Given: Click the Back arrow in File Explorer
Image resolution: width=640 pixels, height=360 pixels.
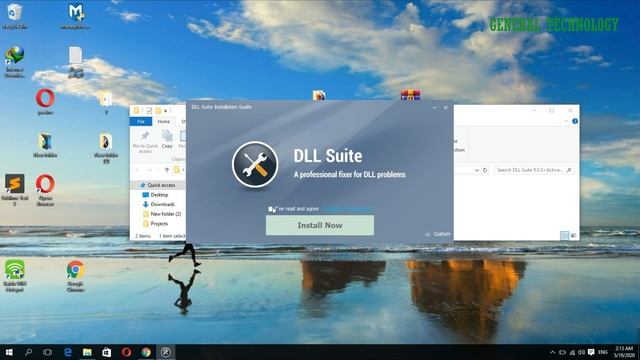Looking at the screenshot, I should click(x=137, y=170).
